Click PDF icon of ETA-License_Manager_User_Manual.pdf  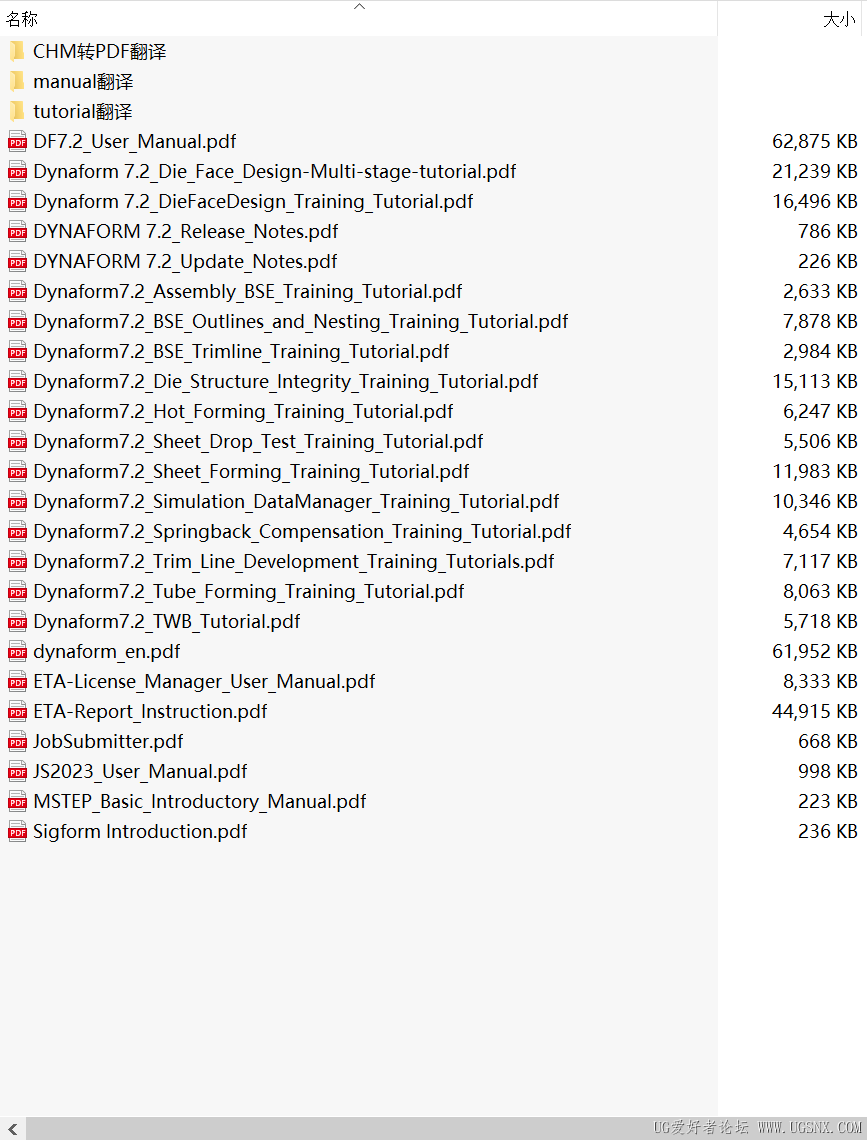pos(17,681)
